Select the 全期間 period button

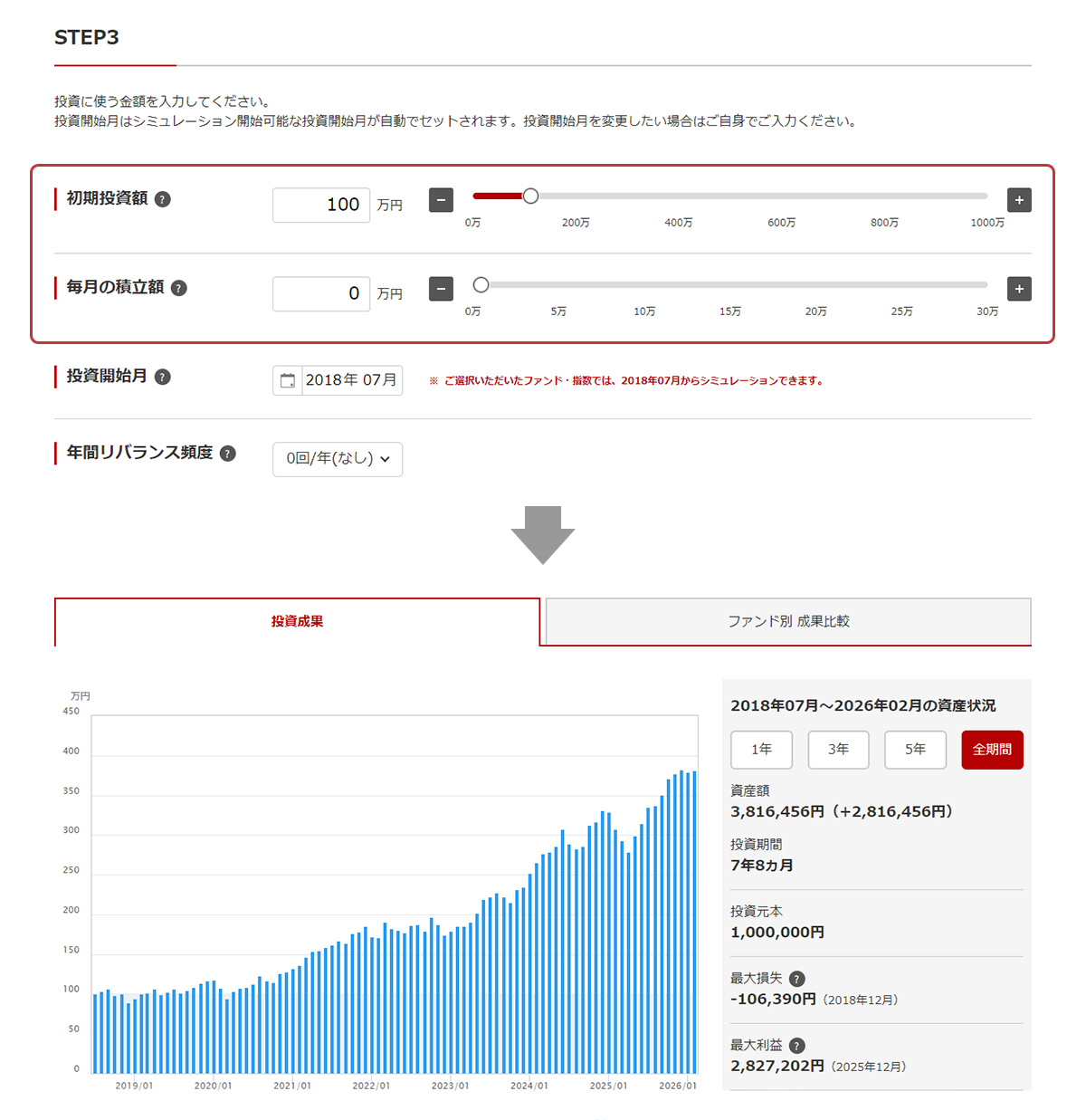992,750
